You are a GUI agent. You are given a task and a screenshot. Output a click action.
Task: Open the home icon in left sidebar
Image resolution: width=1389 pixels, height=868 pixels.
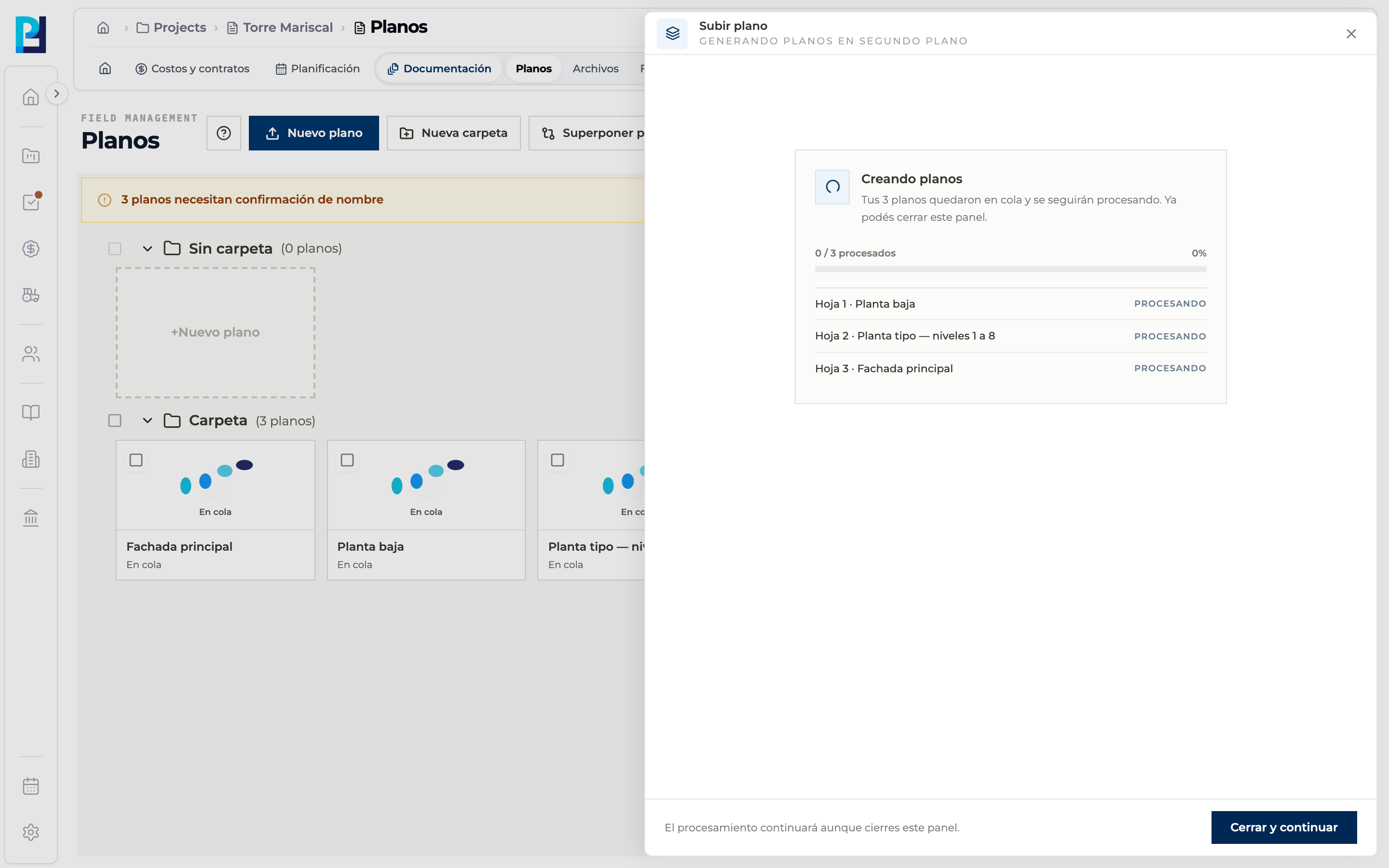click(30, 96)
